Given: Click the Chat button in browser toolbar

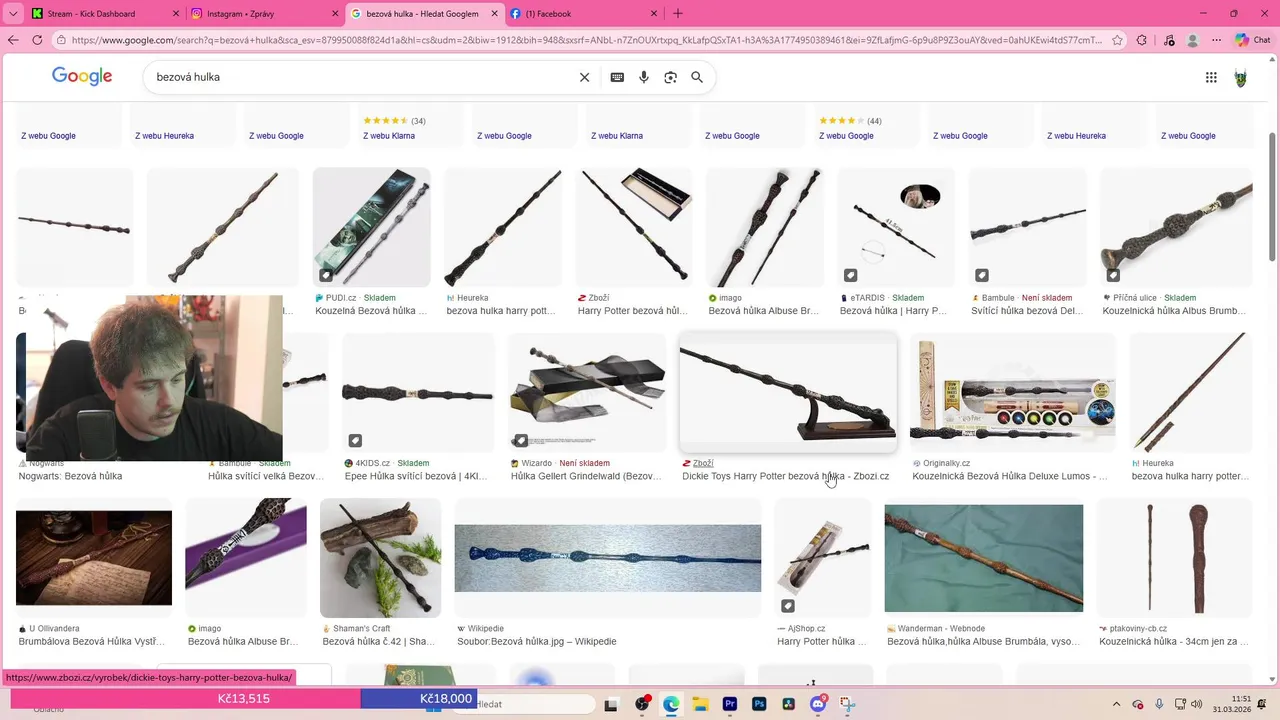Looking at the screenshot, I should pos(1253,40).
